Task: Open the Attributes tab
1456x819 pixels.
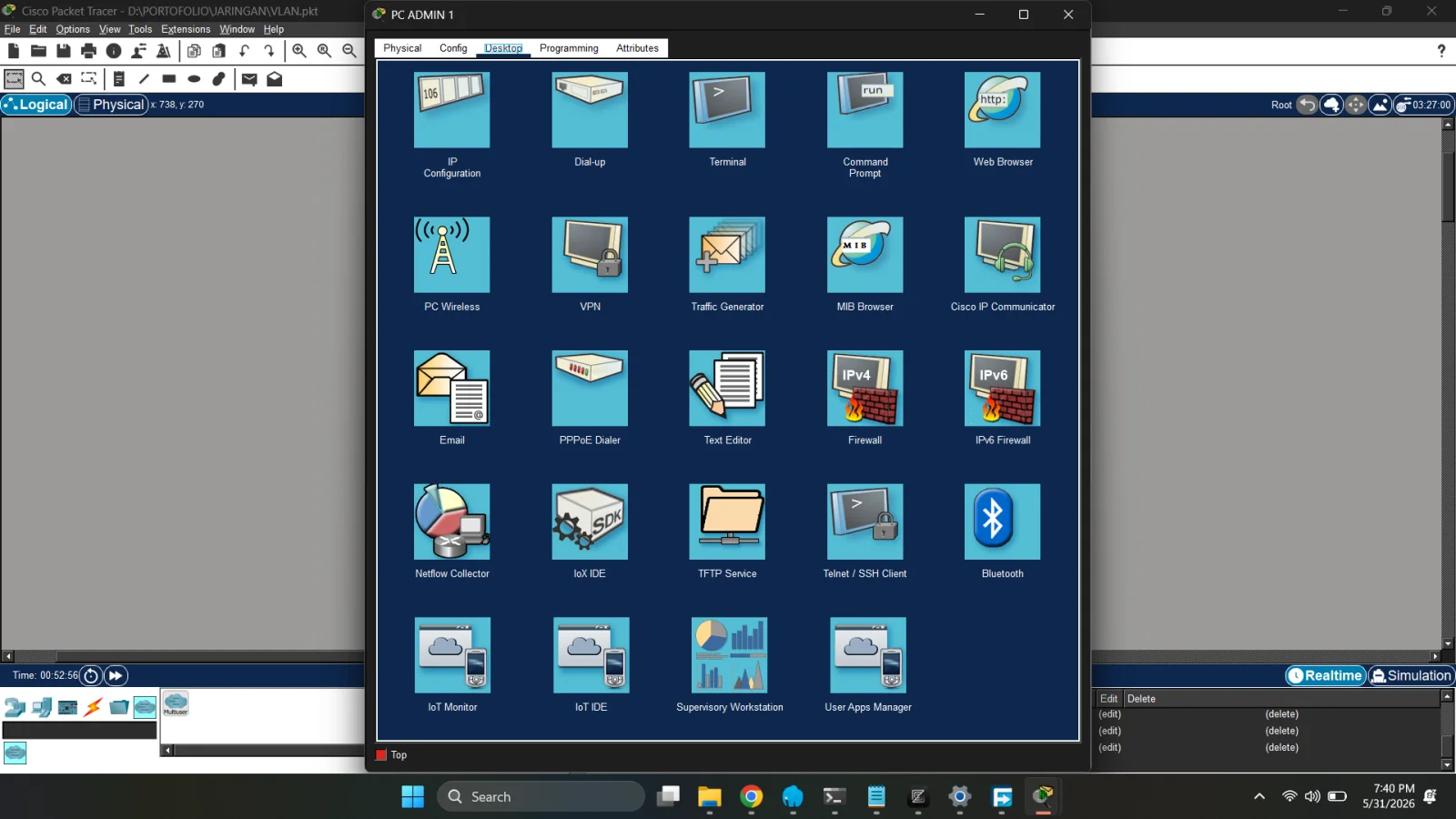Action: coord(637,48)
